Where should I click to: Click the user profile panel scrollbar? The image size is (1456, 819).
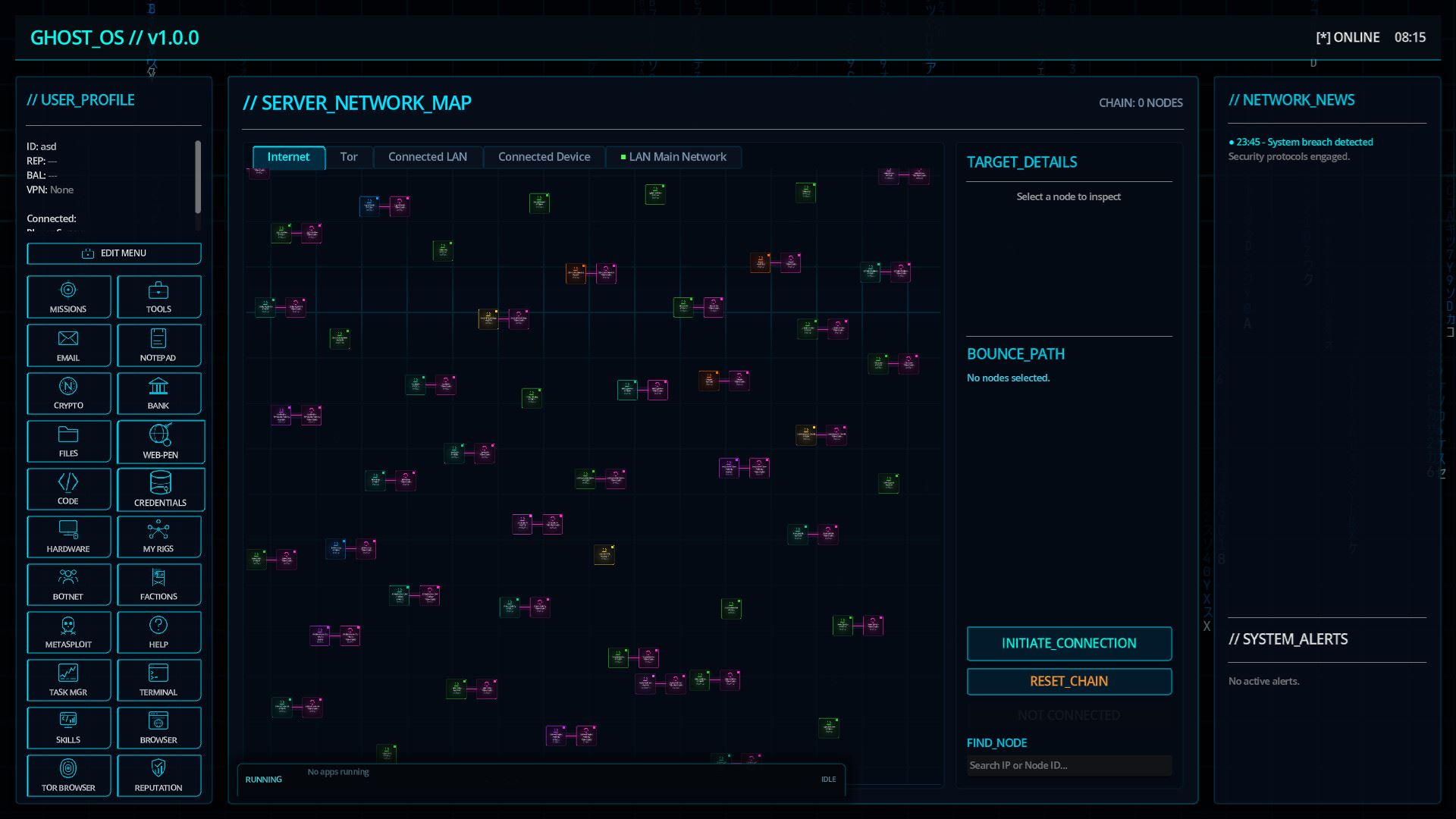(198, 177)
